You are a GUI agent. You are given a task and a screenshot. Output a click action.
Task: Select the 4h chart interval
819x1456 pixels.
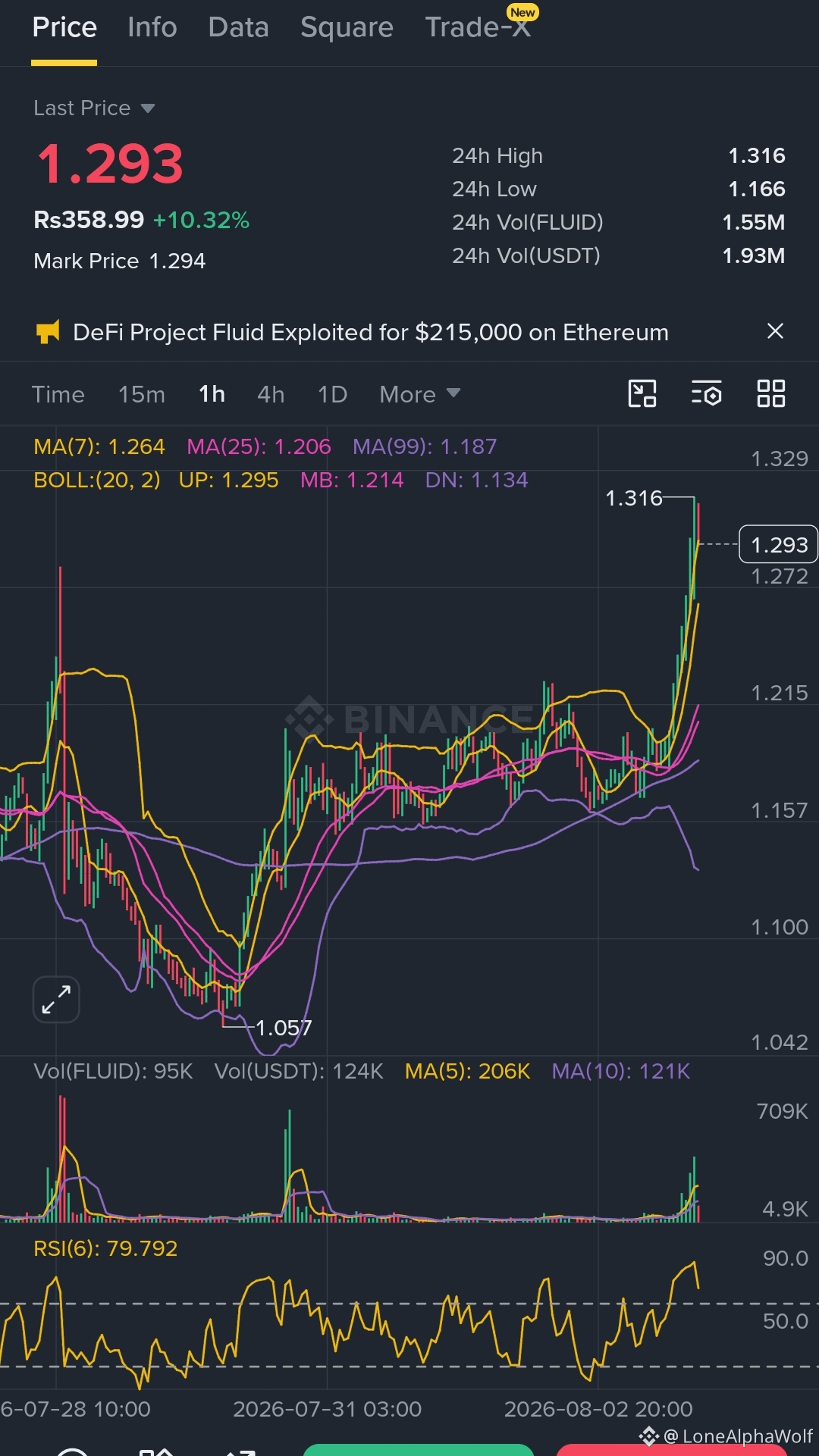[x=271, y=395]
